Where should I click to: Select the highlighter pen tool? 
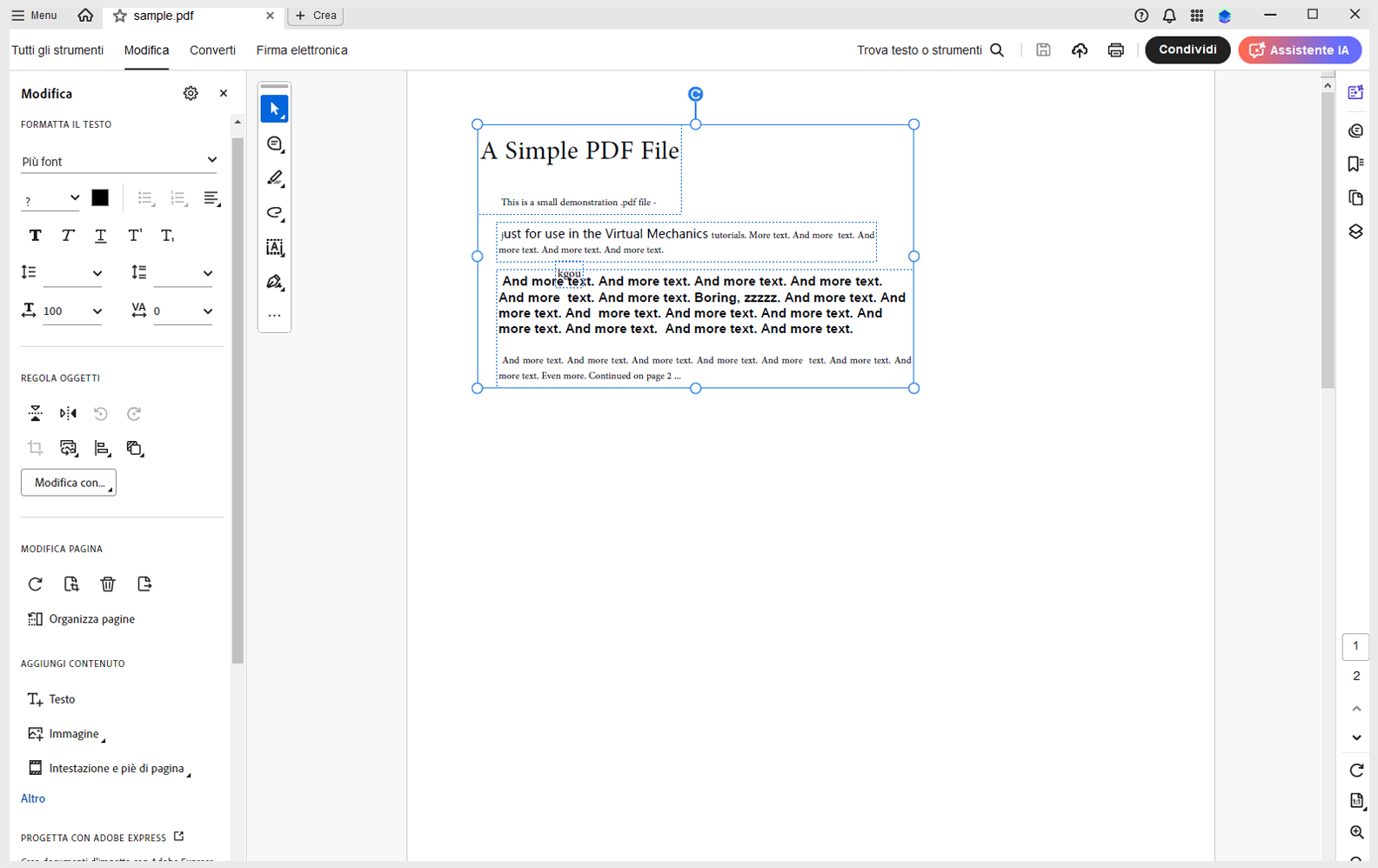click(275, 178)
